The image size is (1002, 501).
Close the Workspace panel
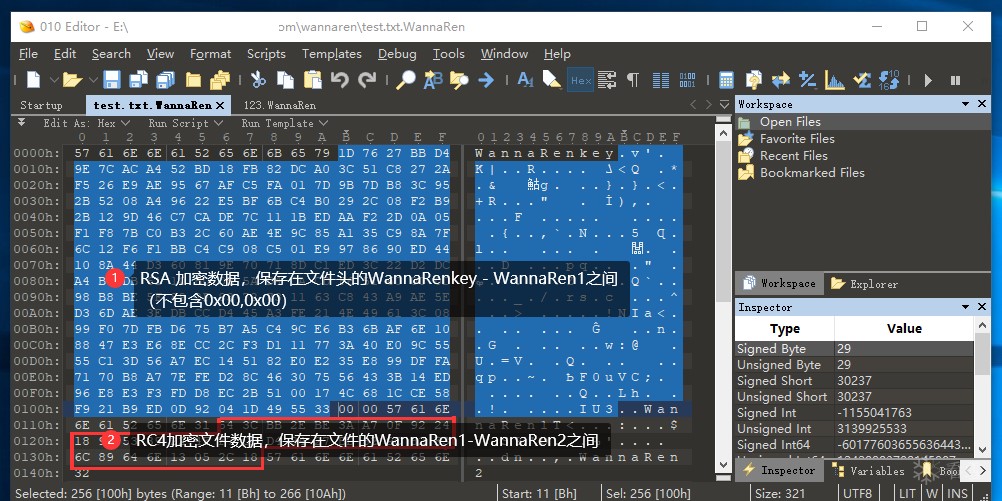983,104
